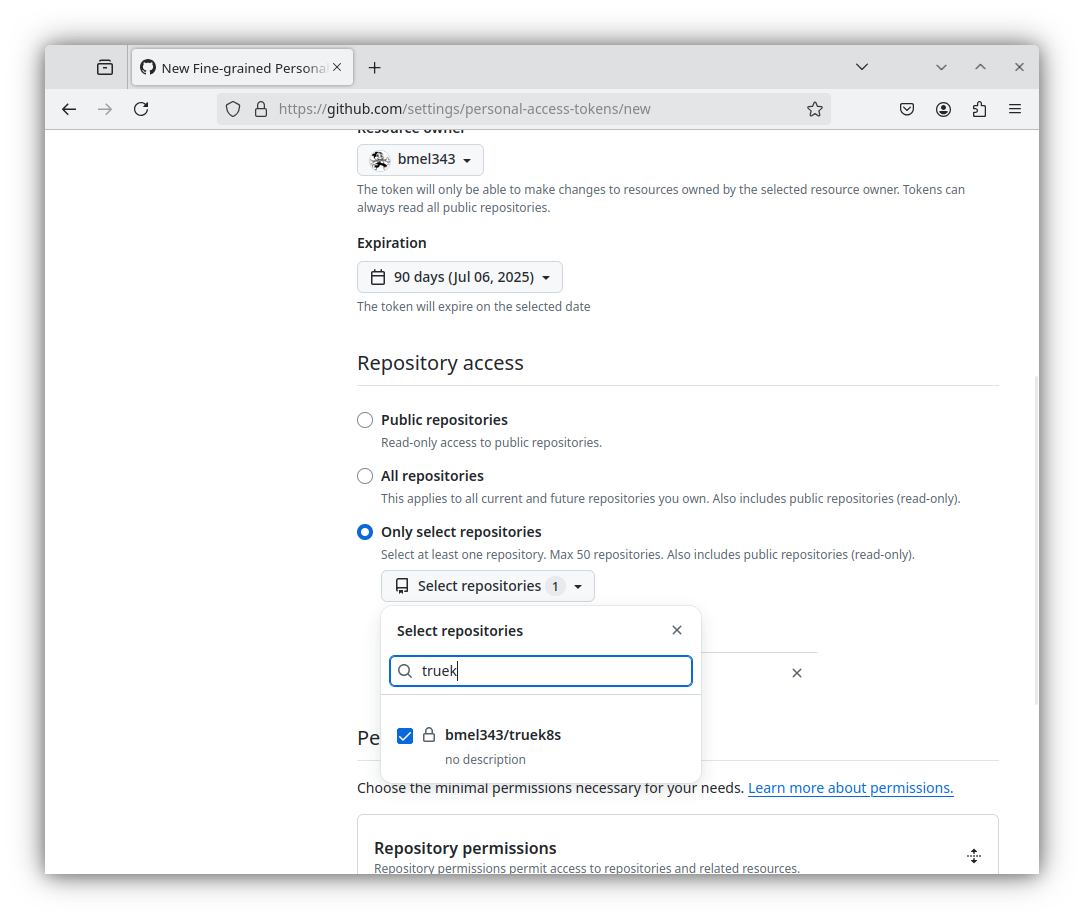Open Learn more about permissions link
Viewport: 1084px width, 919px height.
pos(850,788)
